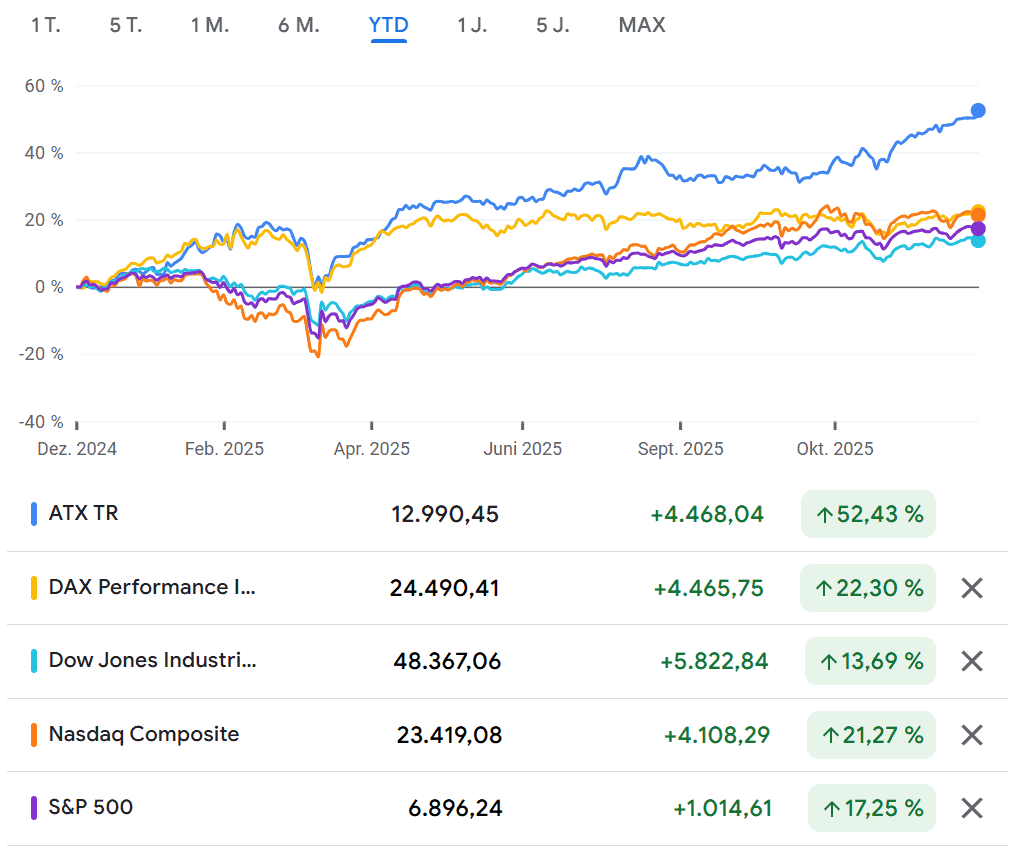
Task: Open the S&P 500 index link
Action: 91,807
